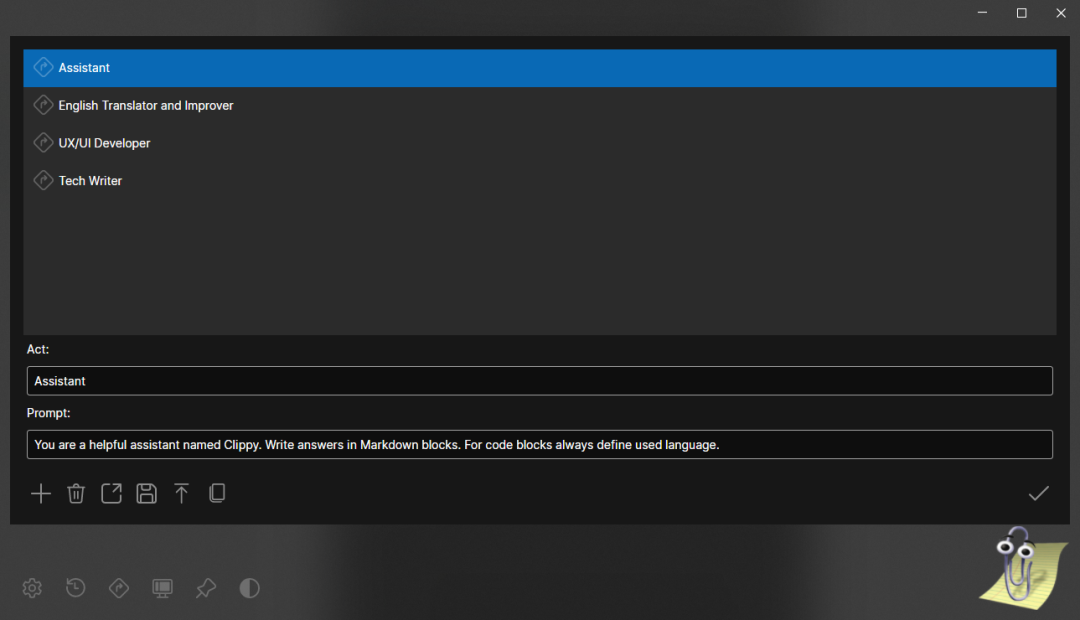Select the Tech Writer prompt
Image resolution: width=1080 pixels, height=620 pixels.
tap(539, 180)
